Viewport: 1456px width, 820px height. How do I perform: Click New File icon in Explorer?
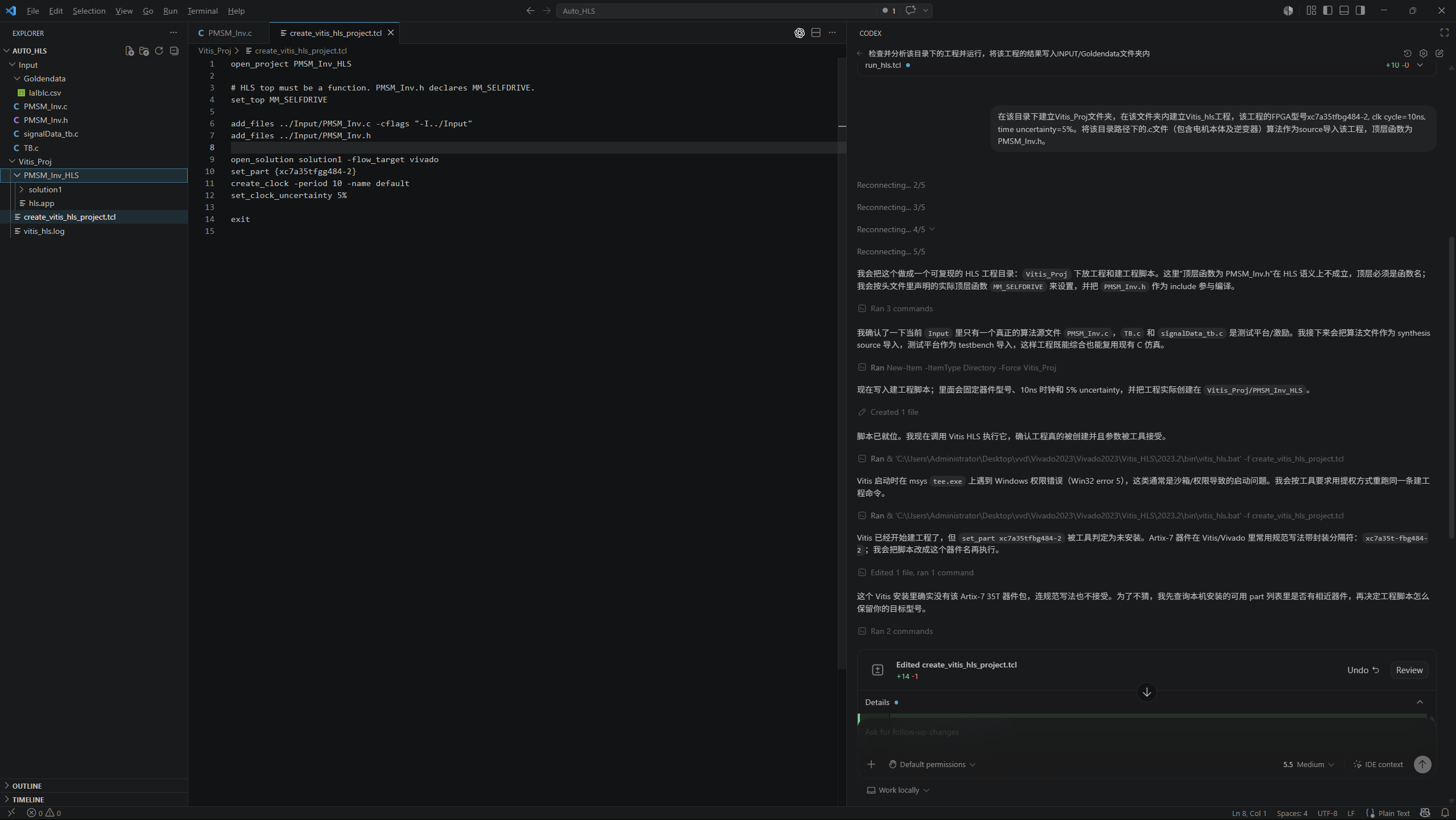pyautogui.click(x=129, y=51)
